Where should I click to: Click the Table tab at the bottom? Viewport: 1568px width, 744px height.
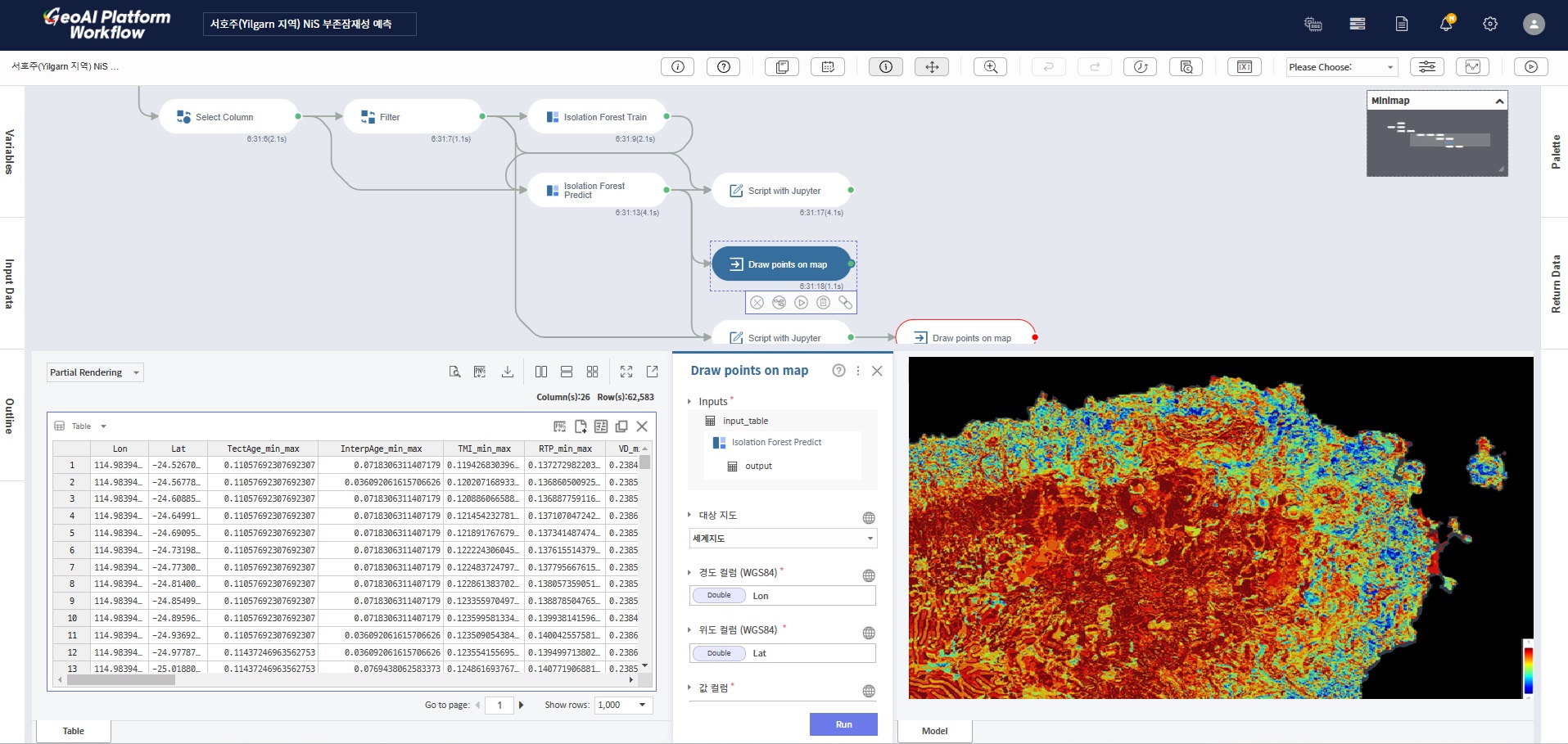[x=73, y=731]
